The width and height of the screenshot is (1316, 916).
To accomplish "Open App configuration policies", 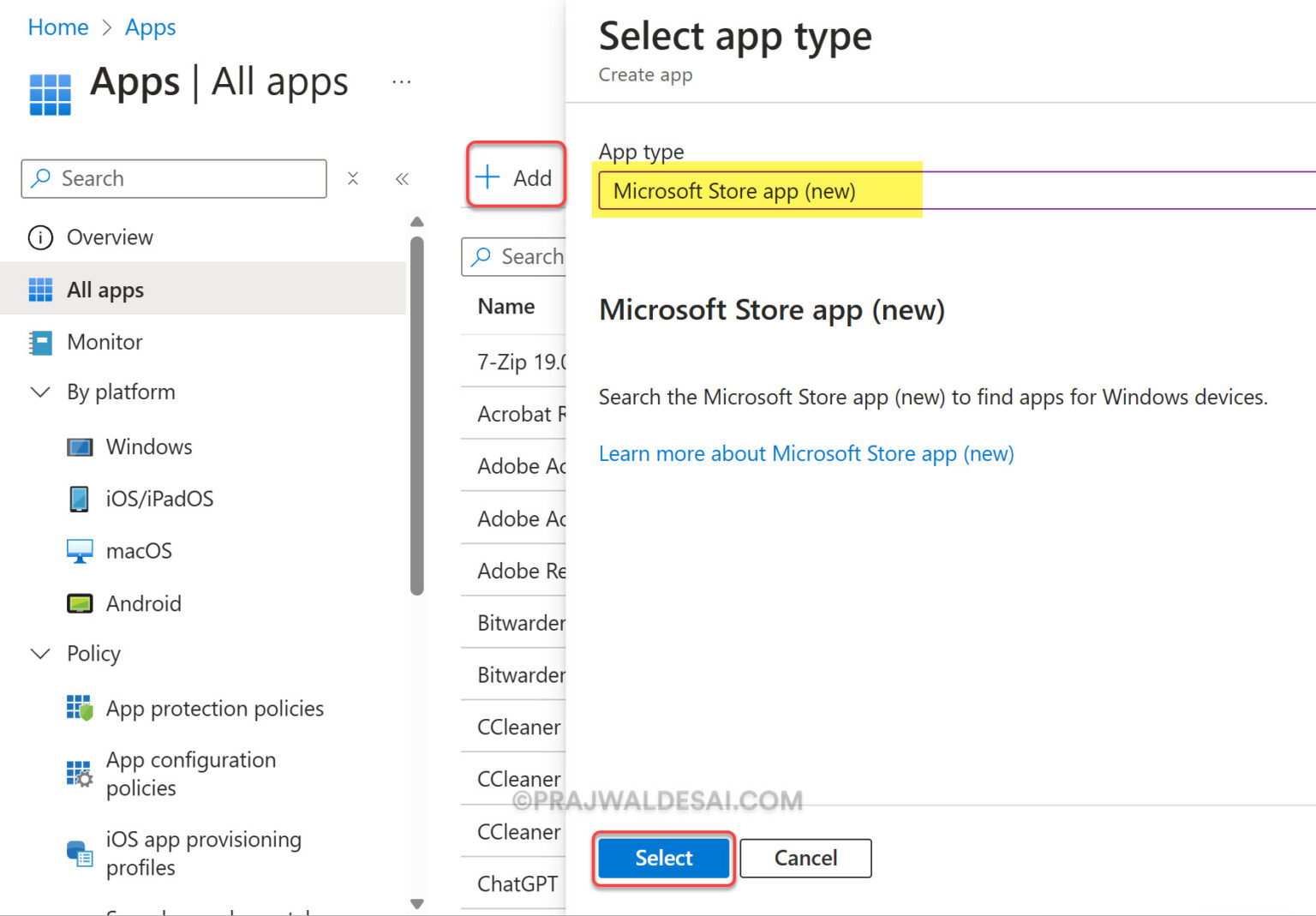I will (x=191, y=774).
